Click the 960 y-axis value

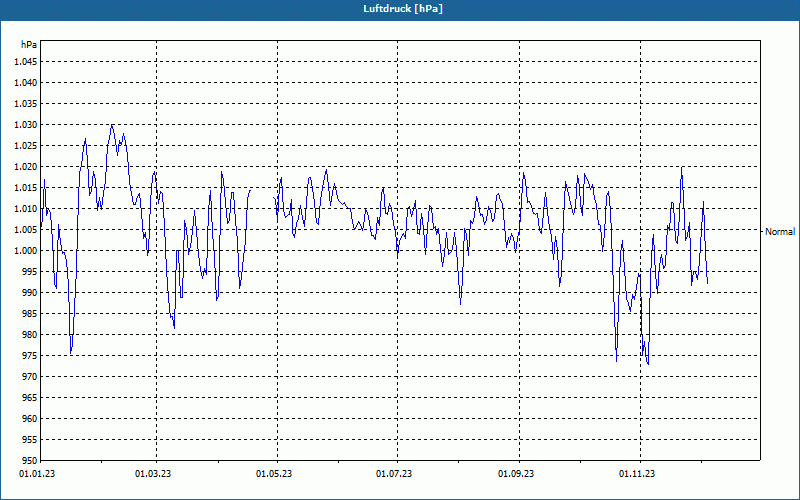click(30, 418)
